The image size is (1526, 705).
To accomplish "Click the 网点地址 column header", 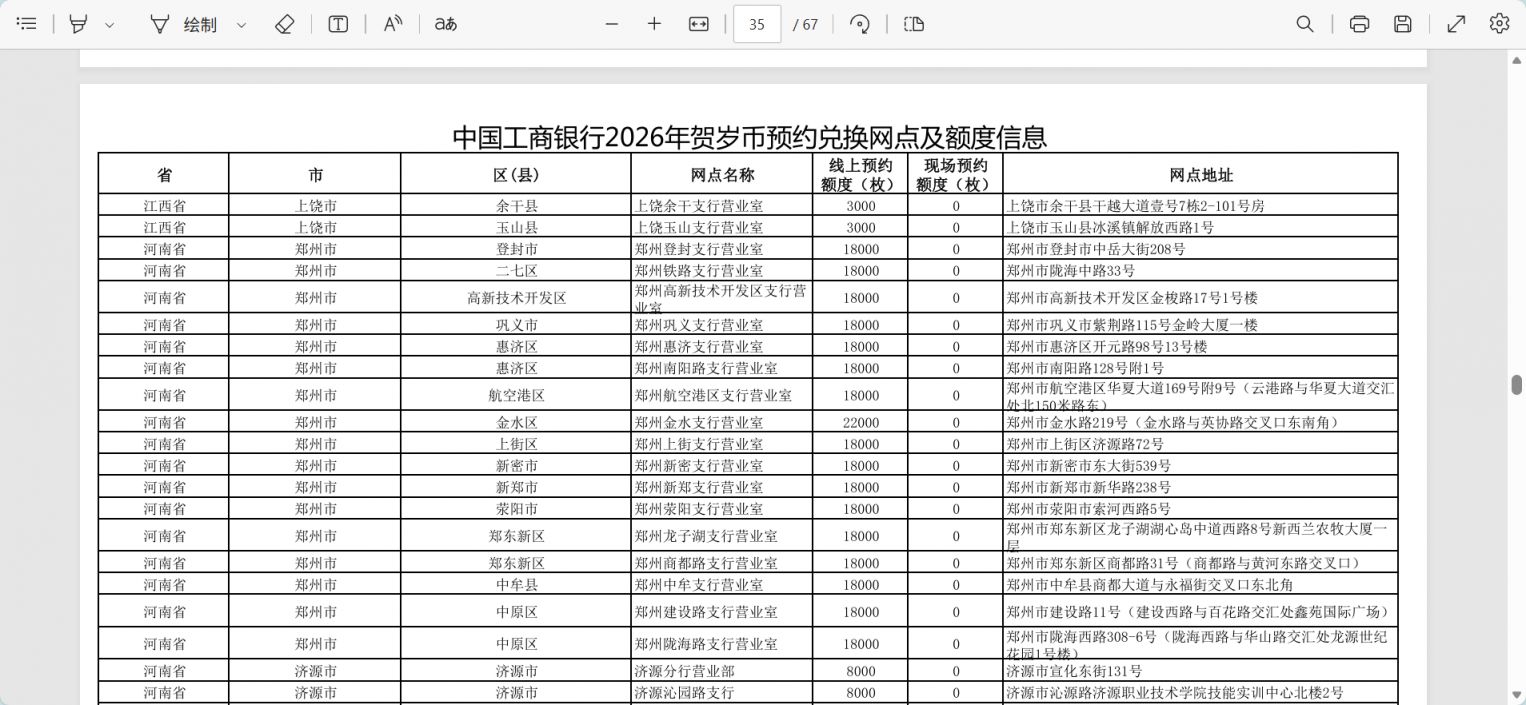I will pos(1201,175).
